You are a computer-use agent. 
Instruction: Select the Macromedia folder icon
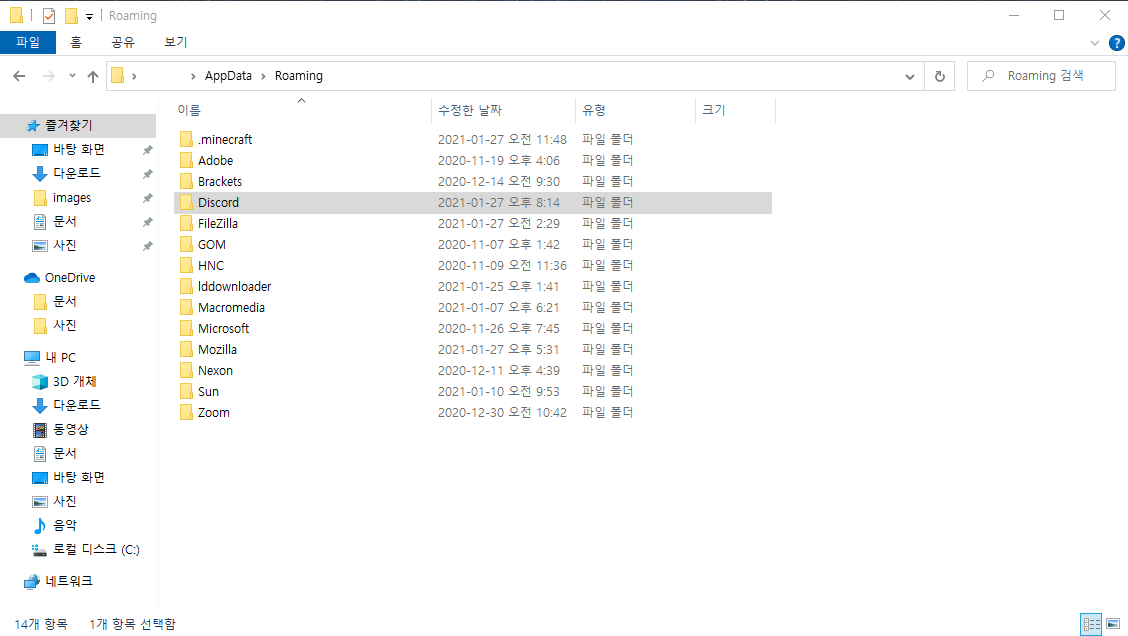pos(186,307)
